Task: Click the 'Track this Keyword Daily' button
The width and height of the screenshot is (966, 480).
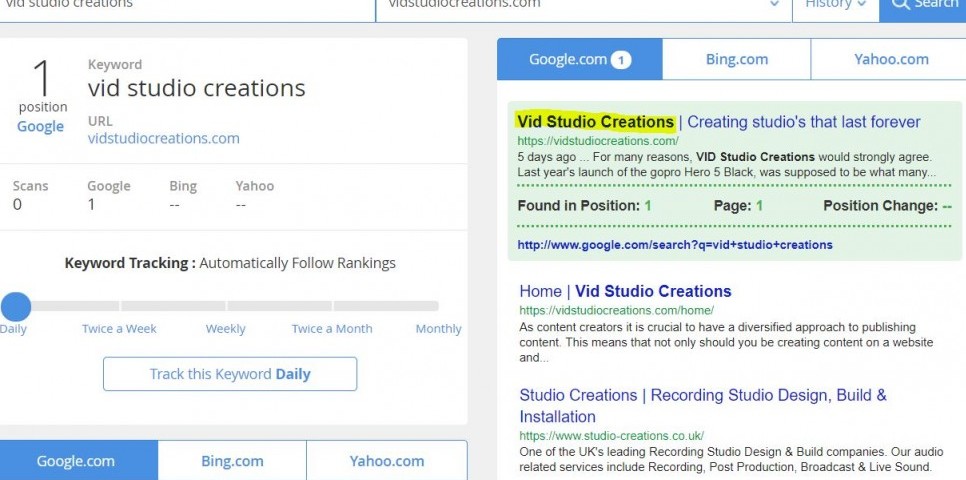Action: pyautogui.click(x=230, y=374)
